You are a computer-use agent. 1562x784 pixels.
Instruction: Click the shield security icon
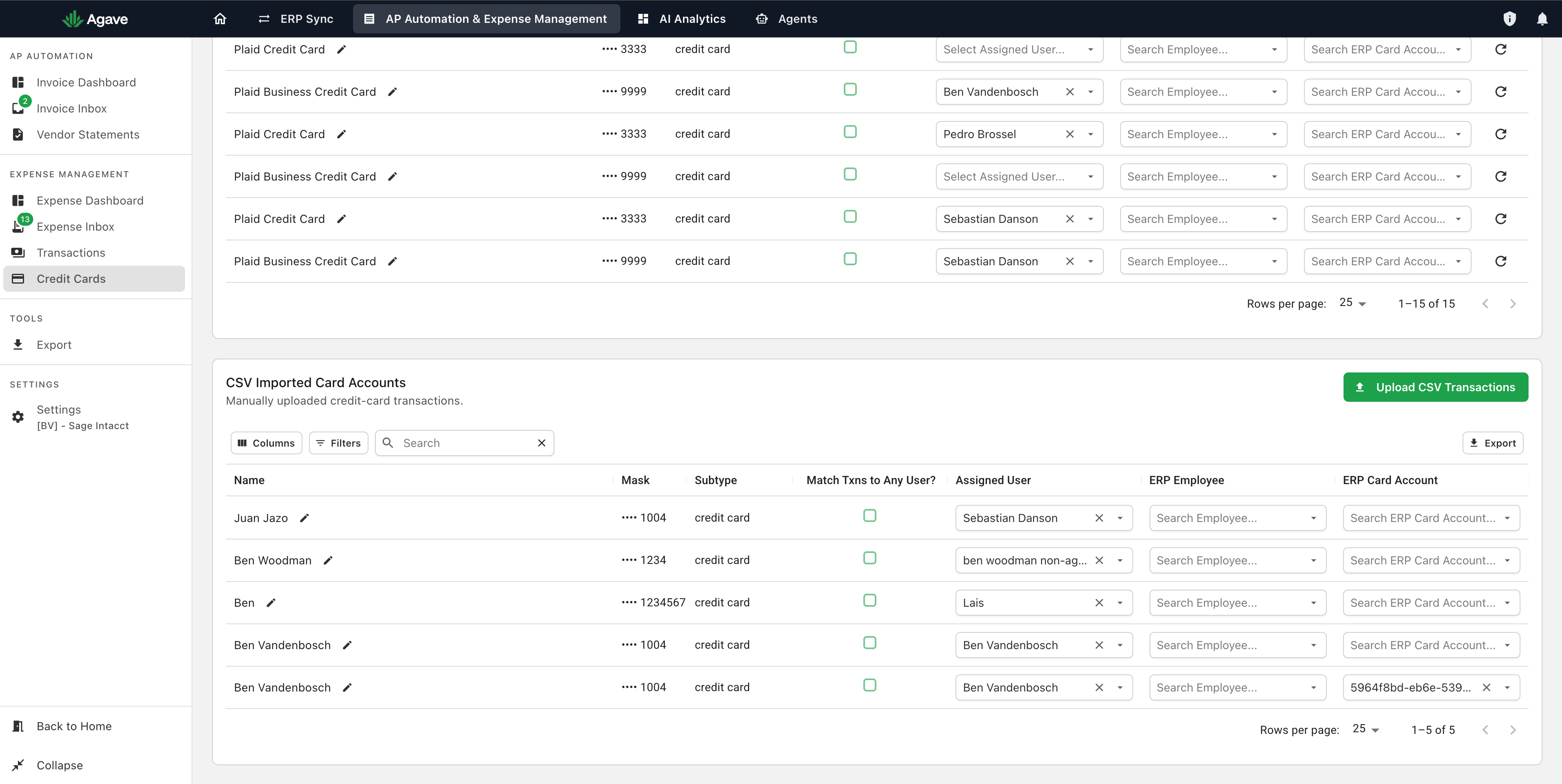[1509, 19]
